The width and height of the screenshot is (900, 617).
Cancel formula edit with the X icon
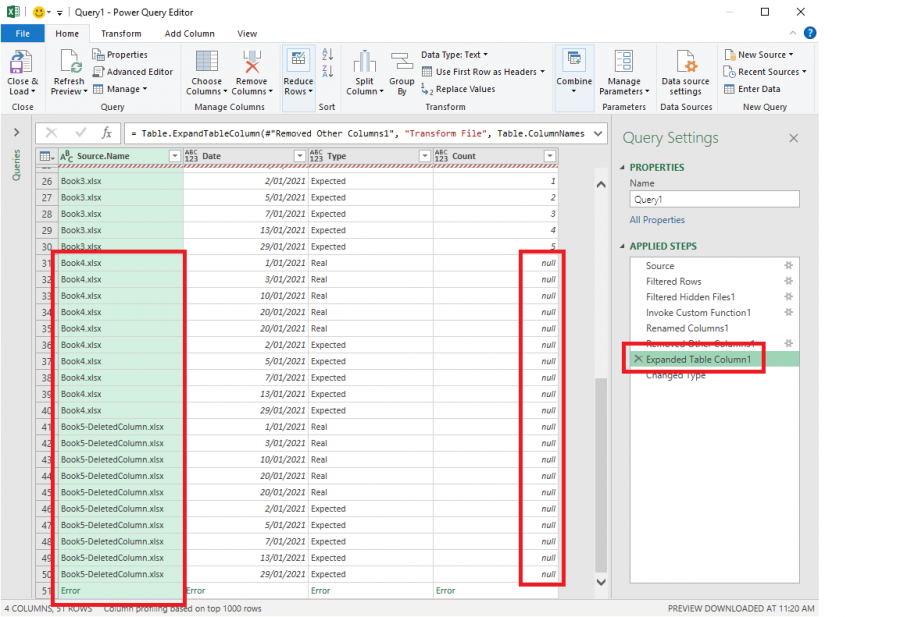51,133
